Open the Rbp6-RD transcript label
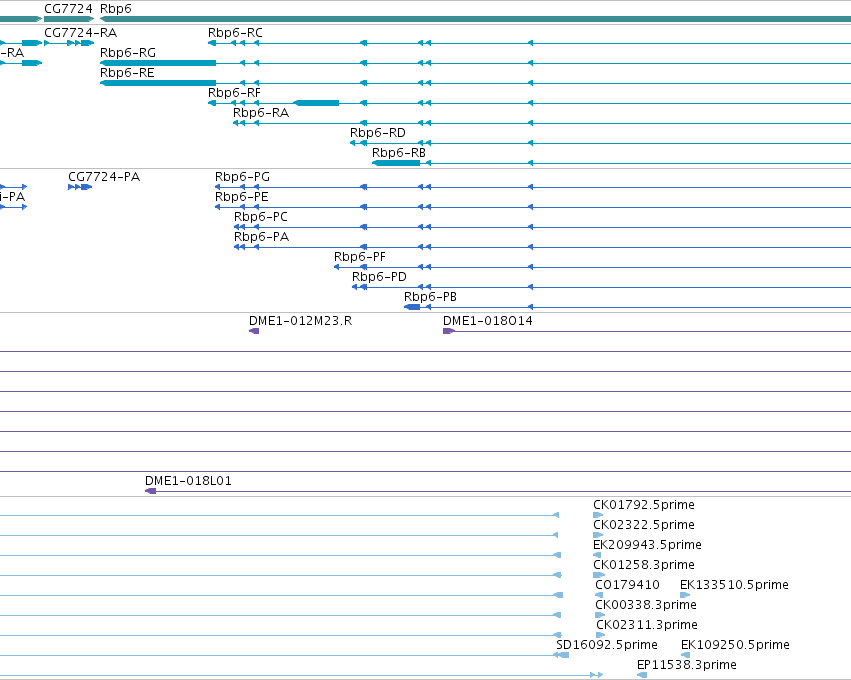The width and height of the screenshot is (851, 680). pos(378,133)
